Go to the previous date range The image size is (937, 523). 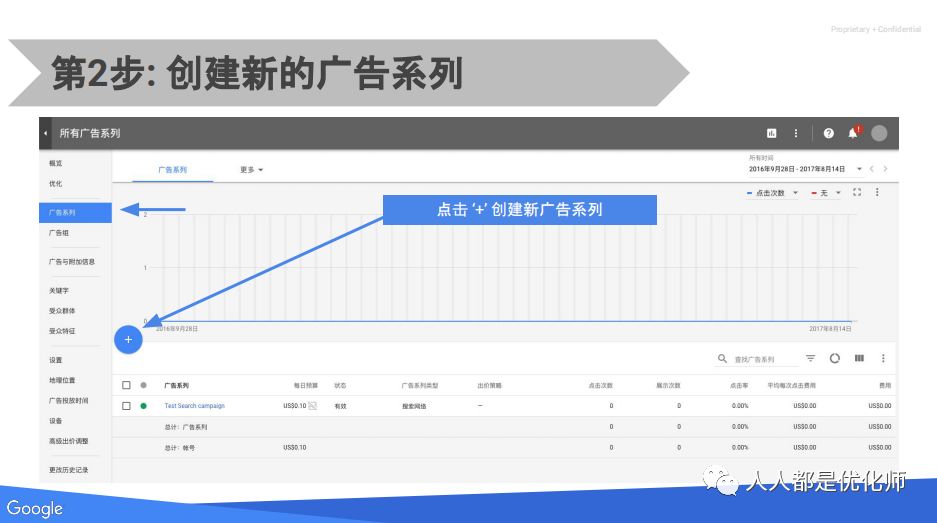872,169
